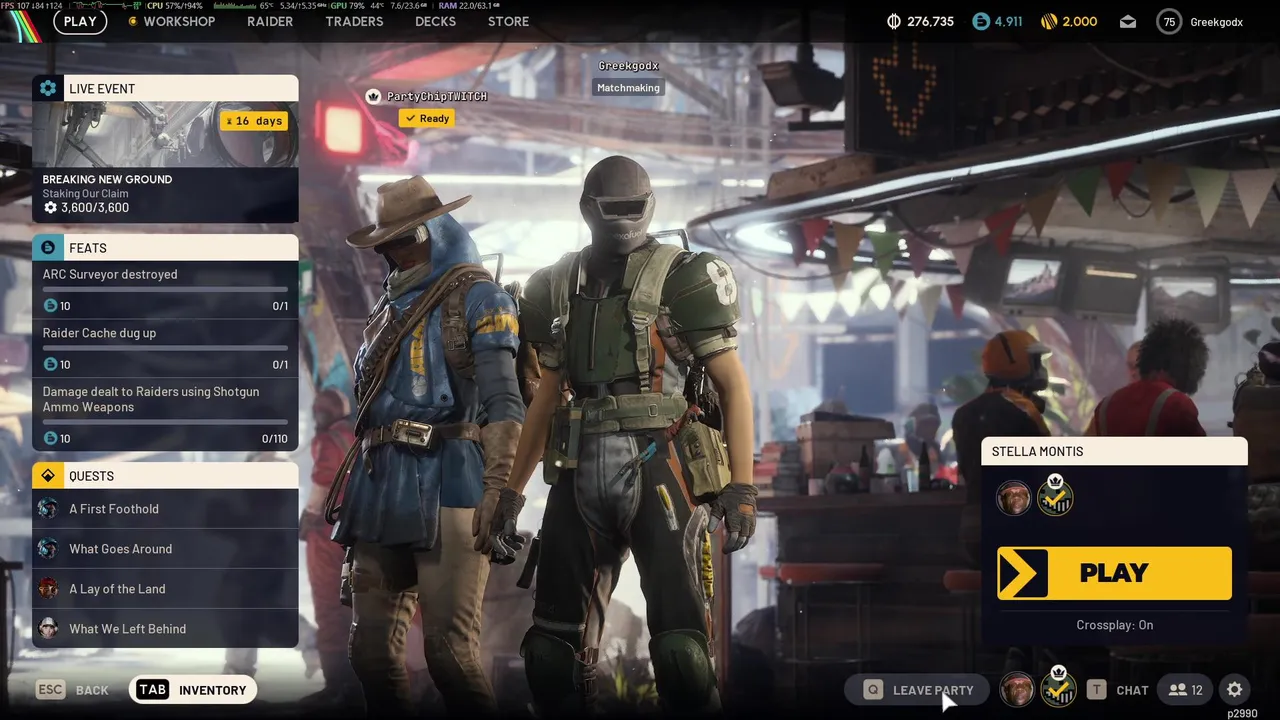
Task: Click the A Lay of the Land portrait icon
Action: (48, 589)
